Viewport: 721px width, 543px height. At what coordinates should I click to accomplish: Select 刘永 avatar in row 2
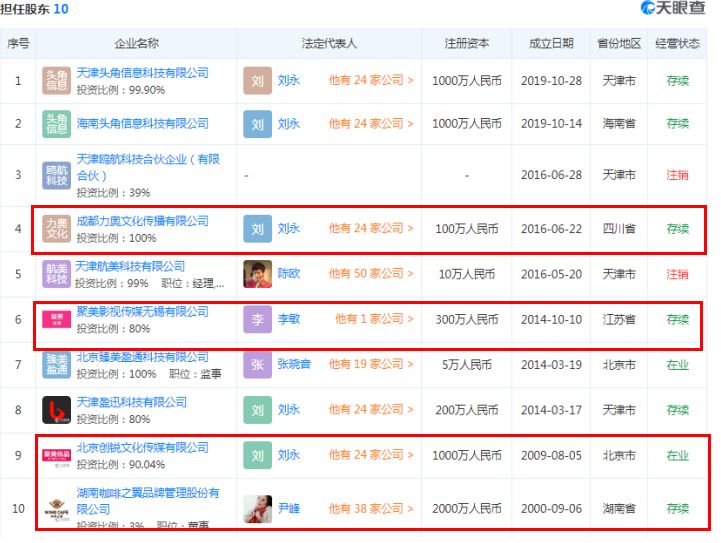coord(258,124)
